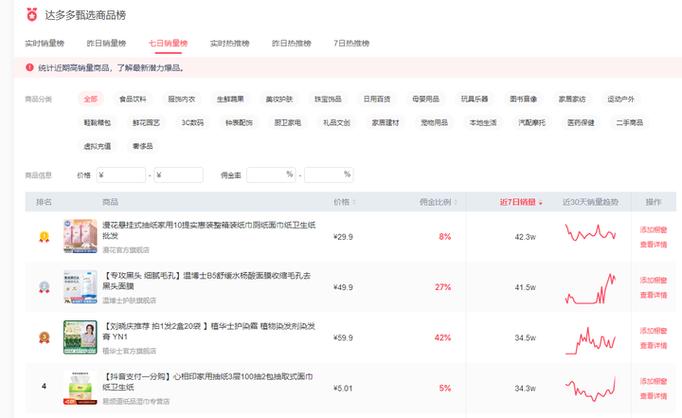
Task: Sort by 佣金比例 column arrow
Action: (455, 202)
